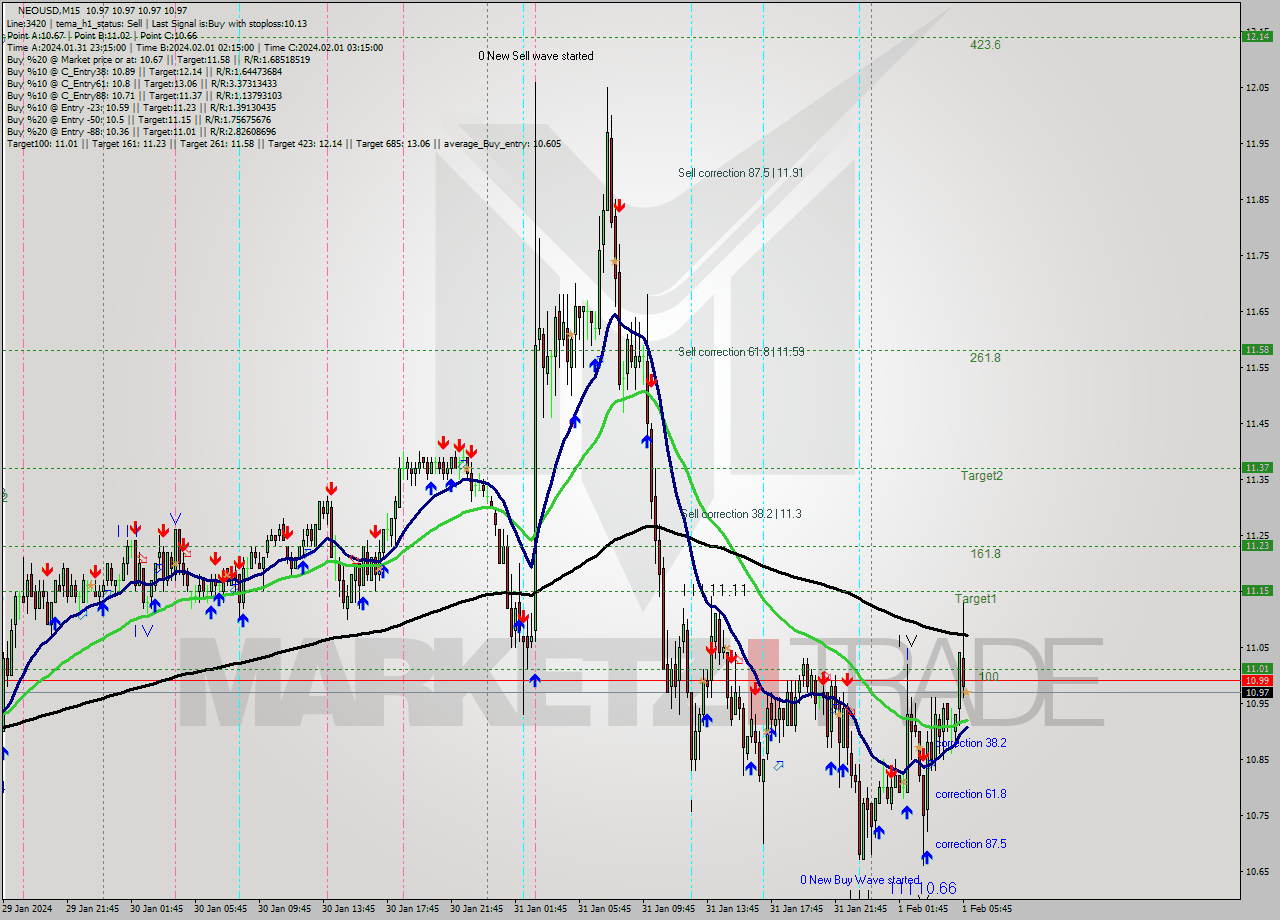1280x920 pixels.
Task: Click the '30 Jan 13:45' time axis label
Action: point(349,908)
